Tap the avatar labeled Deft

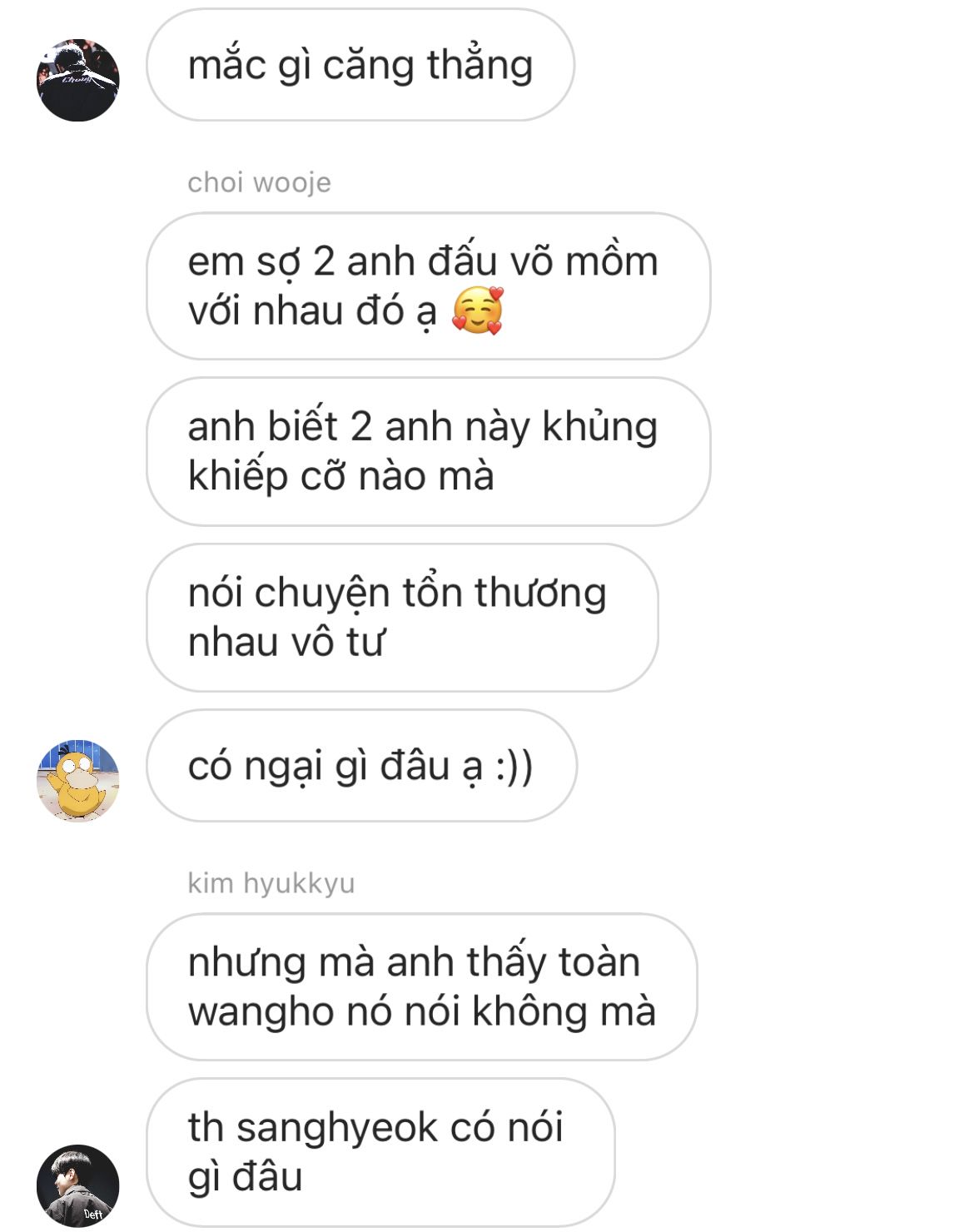[x=78, y=1185]
